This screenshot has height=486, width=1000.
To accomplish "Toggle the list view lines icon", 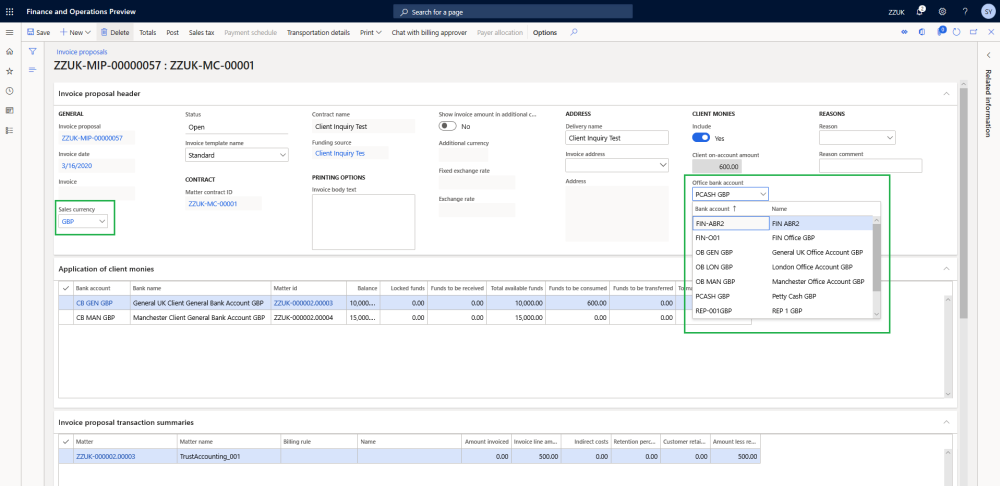I will [33, 70].
